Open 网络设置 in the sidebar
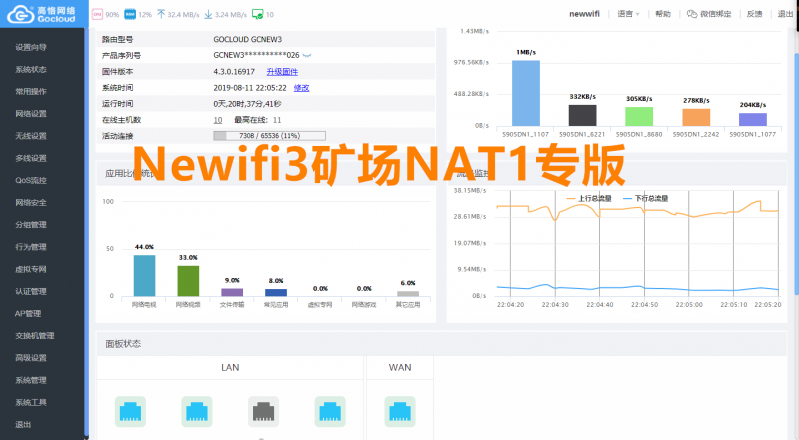Screen dimensions: 799x440 pos(31,114)
